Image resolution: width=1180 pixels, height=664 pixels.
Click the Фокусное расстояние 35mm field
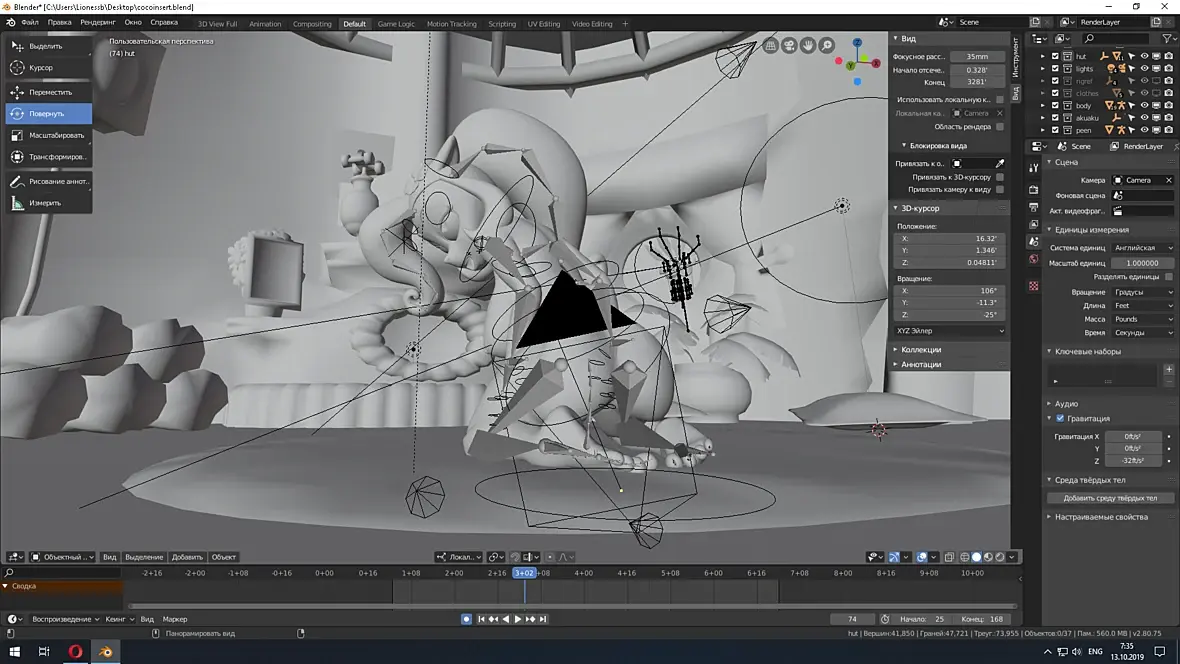977,57
